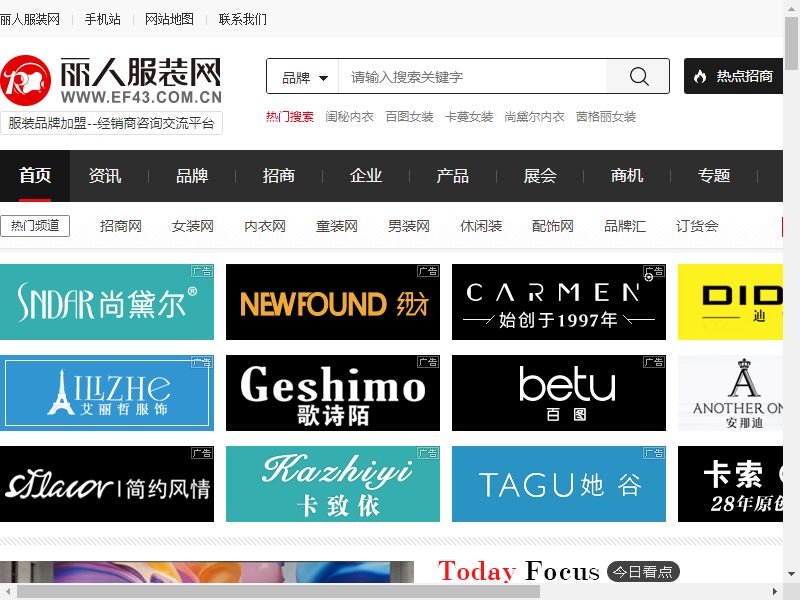
Task: Open the 手机站 link
Action: (x=103, y=19)
